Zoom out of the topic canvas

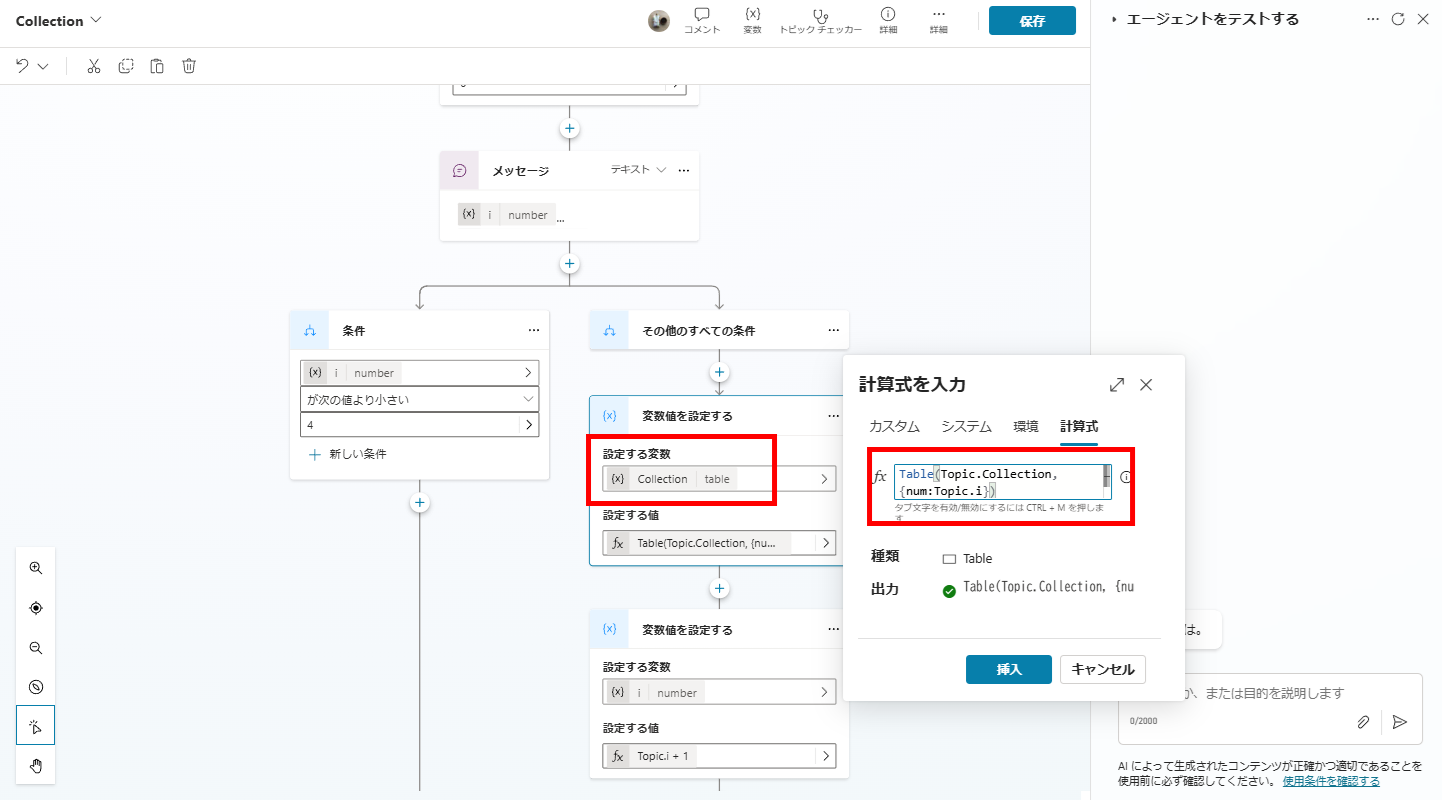[x=35, y=647]
